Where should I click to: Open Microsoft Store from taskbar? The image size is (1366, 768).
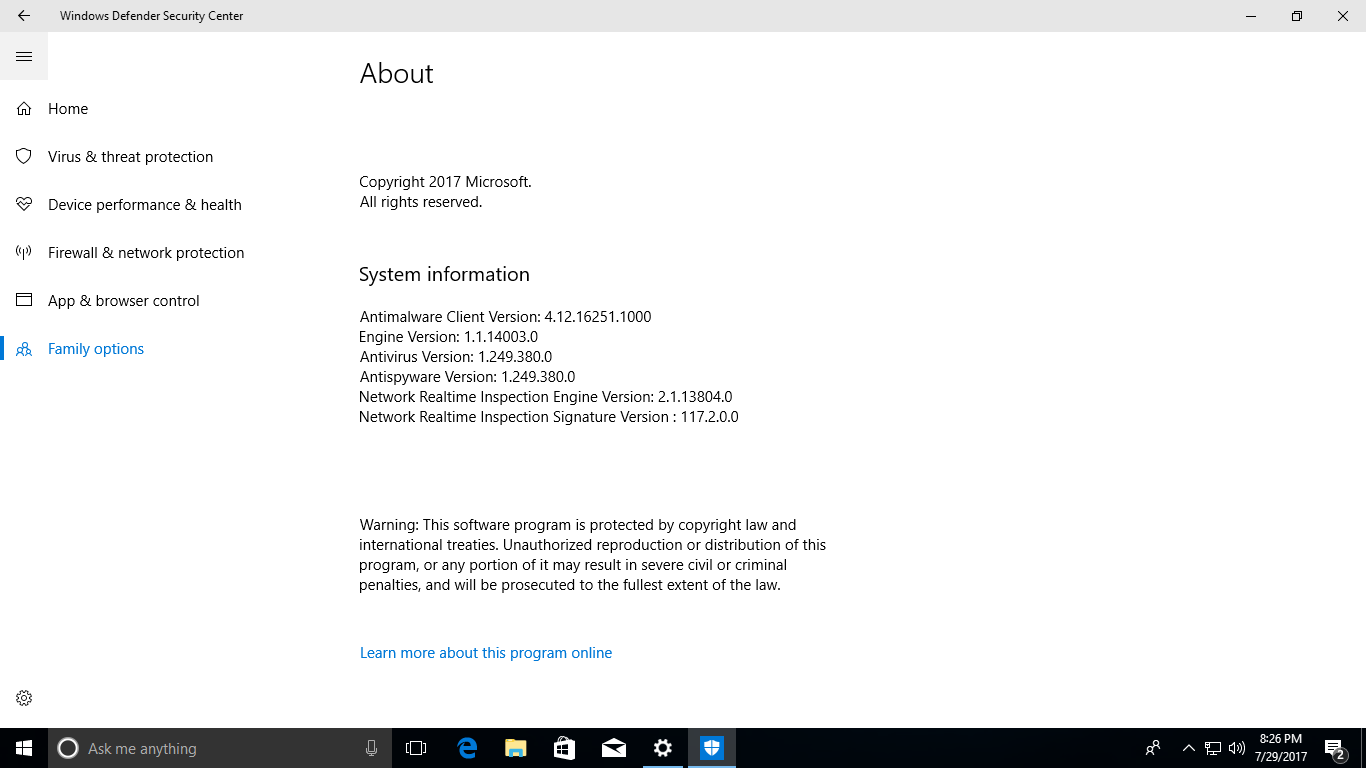(565, 748)
